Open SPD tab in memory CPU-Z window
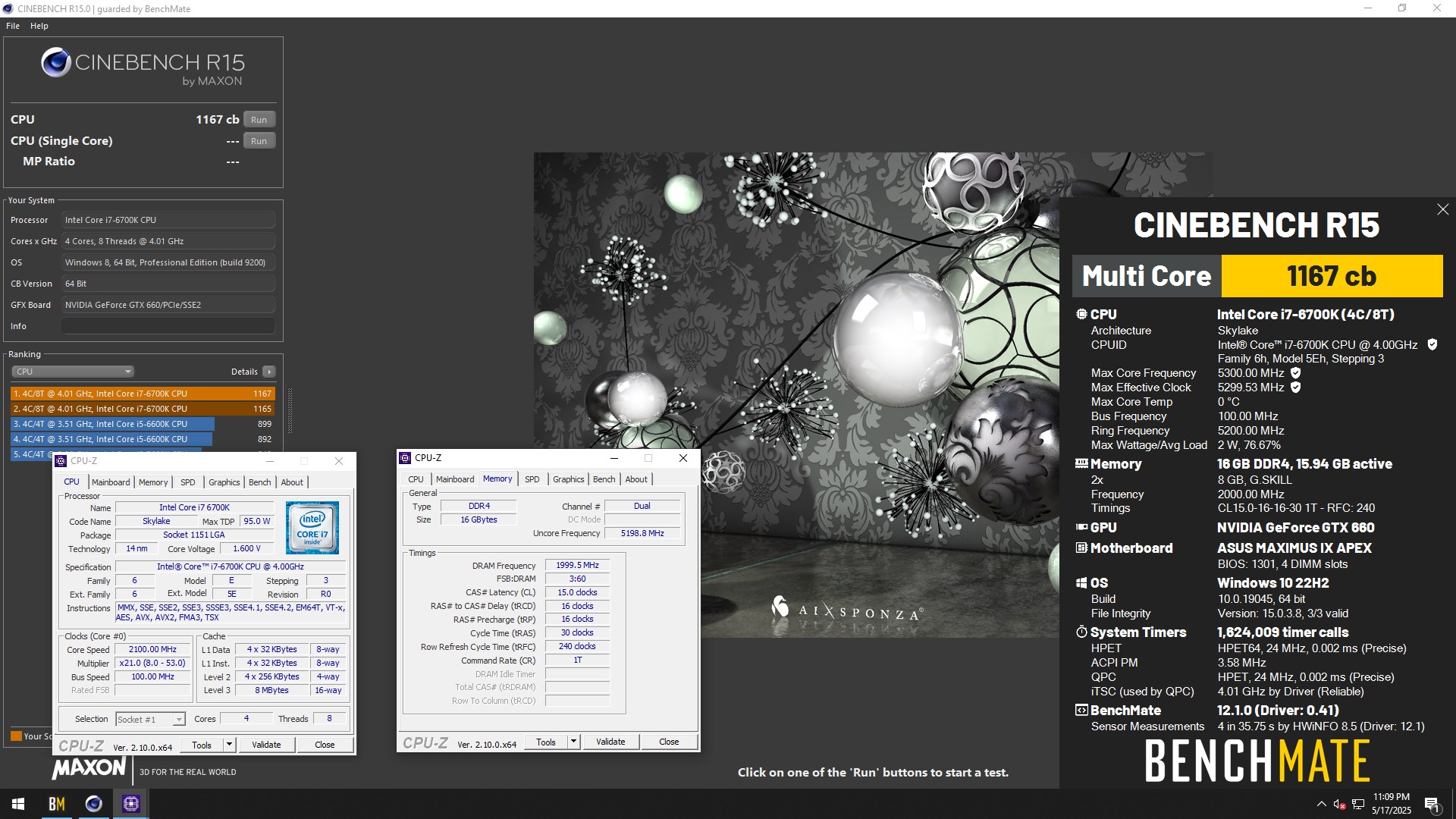This screenshot has width=1456, height=819. pyautogui.click(x=532, y=479)
